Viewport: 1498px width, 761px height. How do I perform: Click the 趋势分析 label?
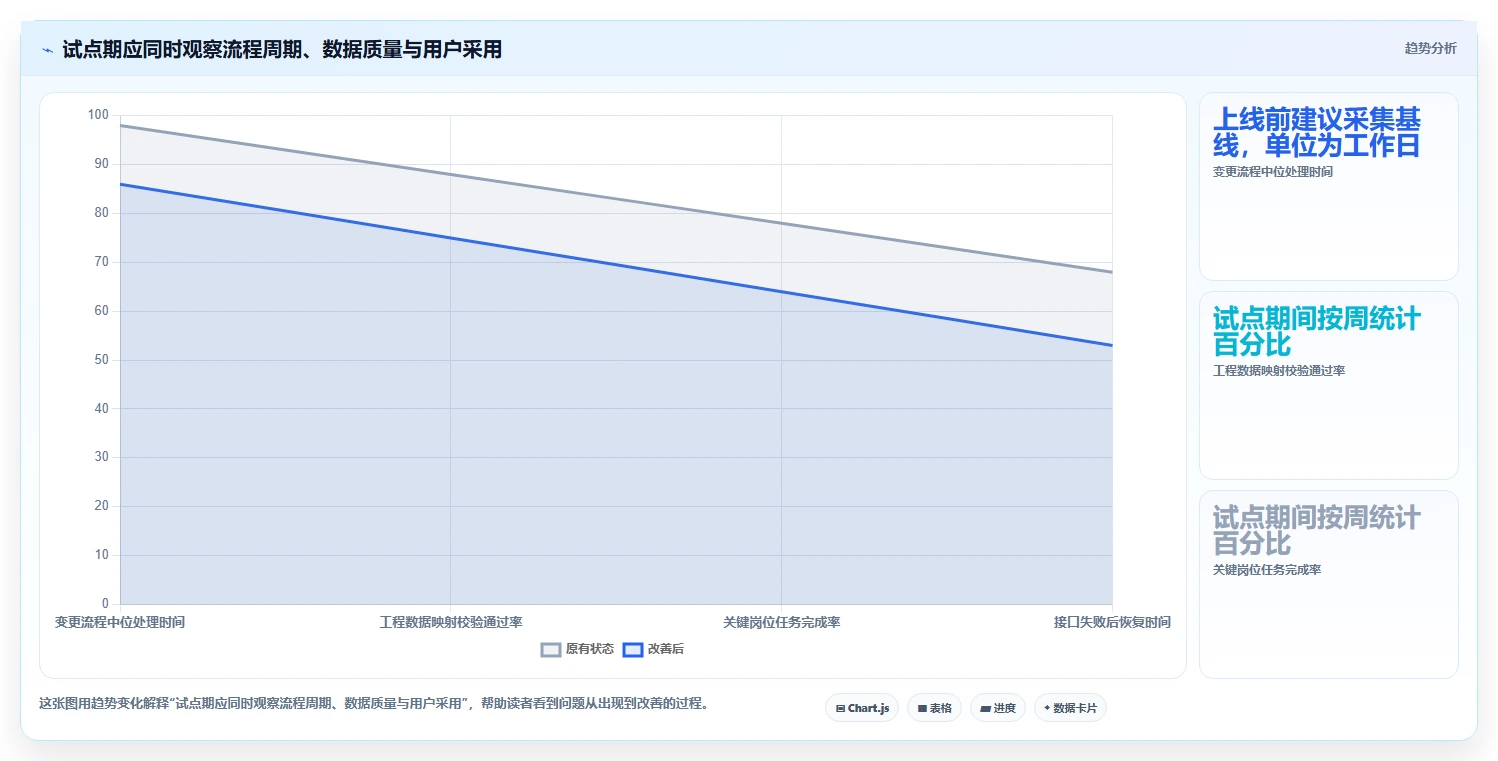[1431, 48]
